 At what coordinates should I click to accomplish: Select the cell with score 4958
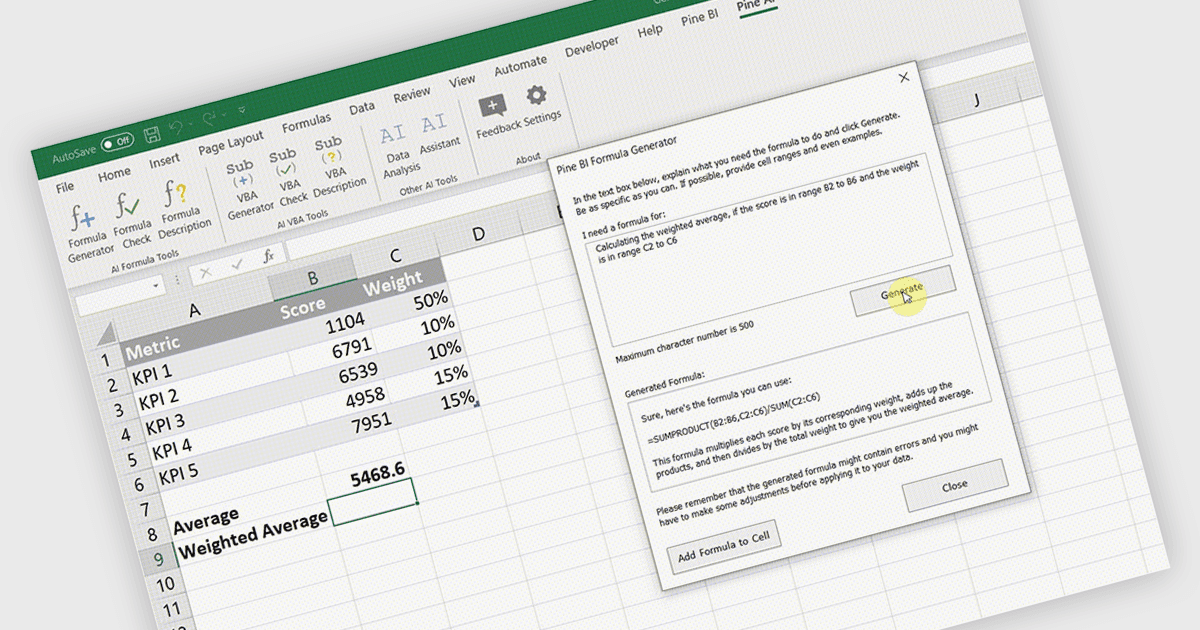(x=347, y=404)
